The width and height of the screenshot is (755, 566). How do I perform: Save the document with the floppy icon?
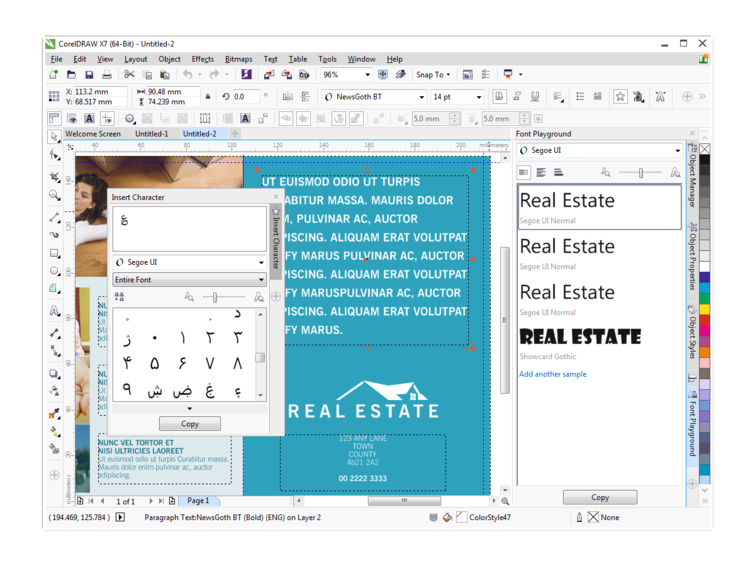pos(89,75)
